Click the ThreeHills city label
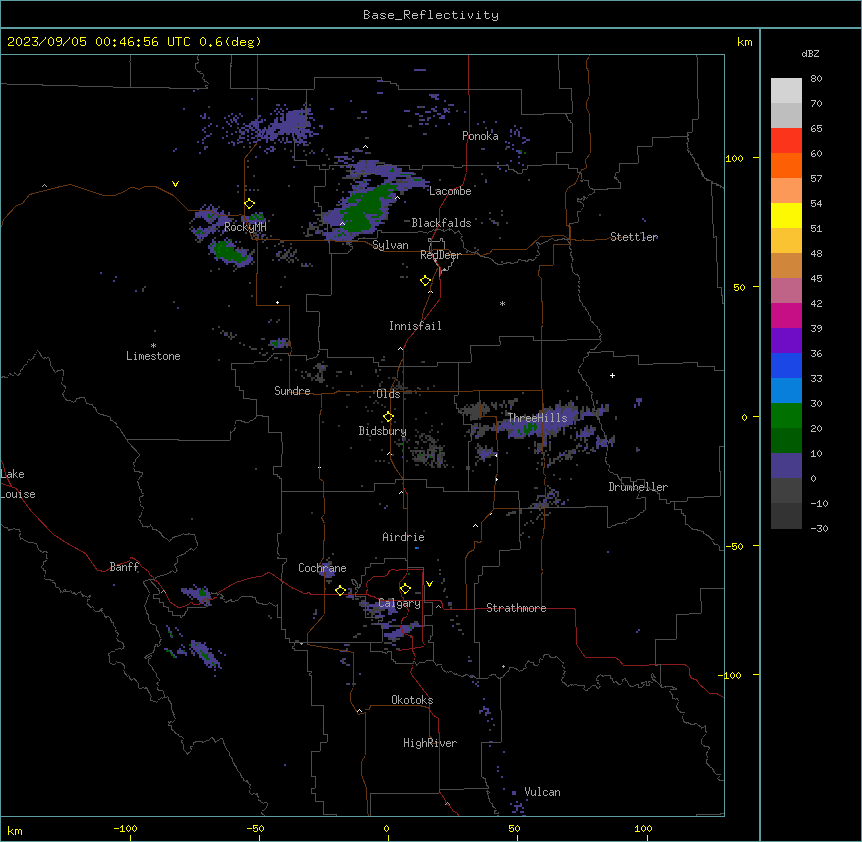The image size is (862, 842). [x=537, y=418]
